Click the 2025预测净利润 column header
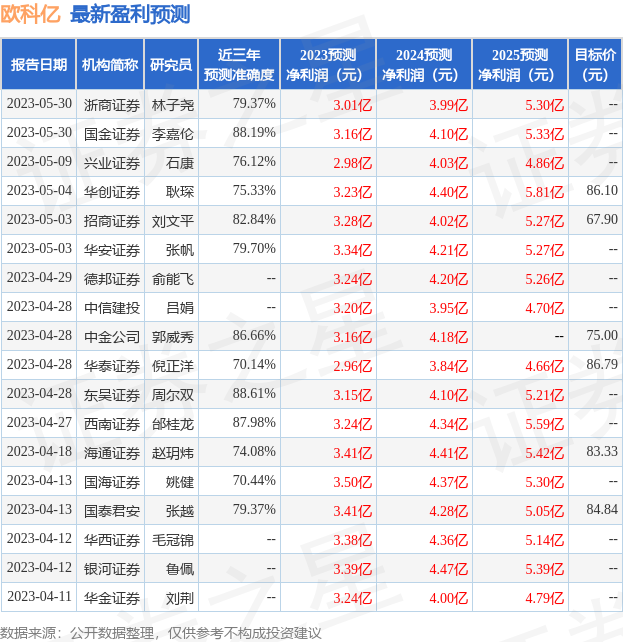This screenshot has height=642, width=623. 520,64
